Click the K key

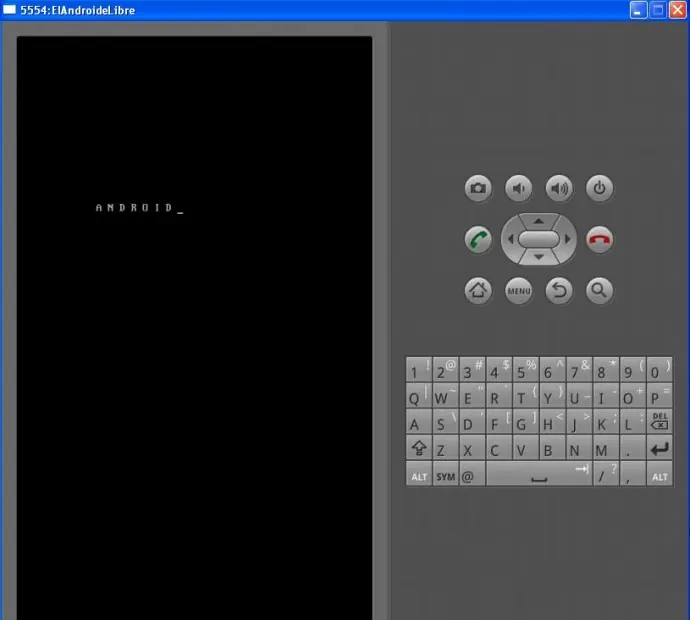606,422
